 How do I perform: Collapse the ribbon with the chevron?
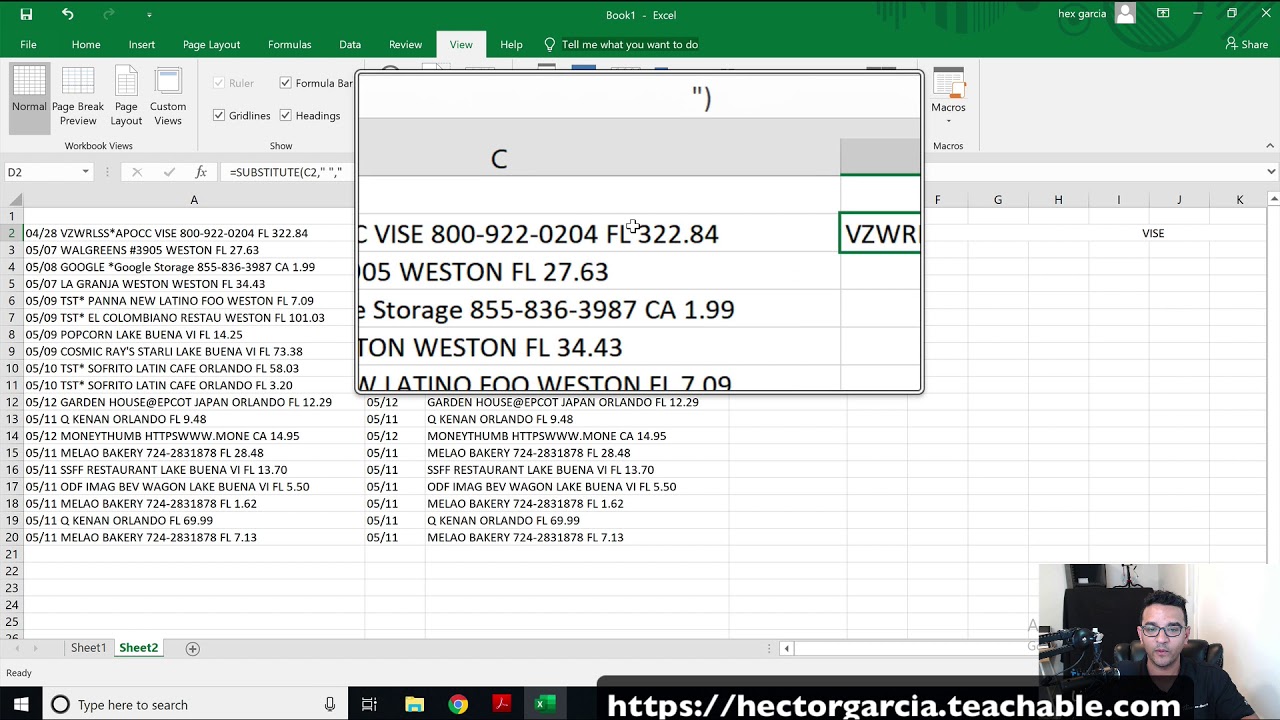click(x=1270, y=146)
